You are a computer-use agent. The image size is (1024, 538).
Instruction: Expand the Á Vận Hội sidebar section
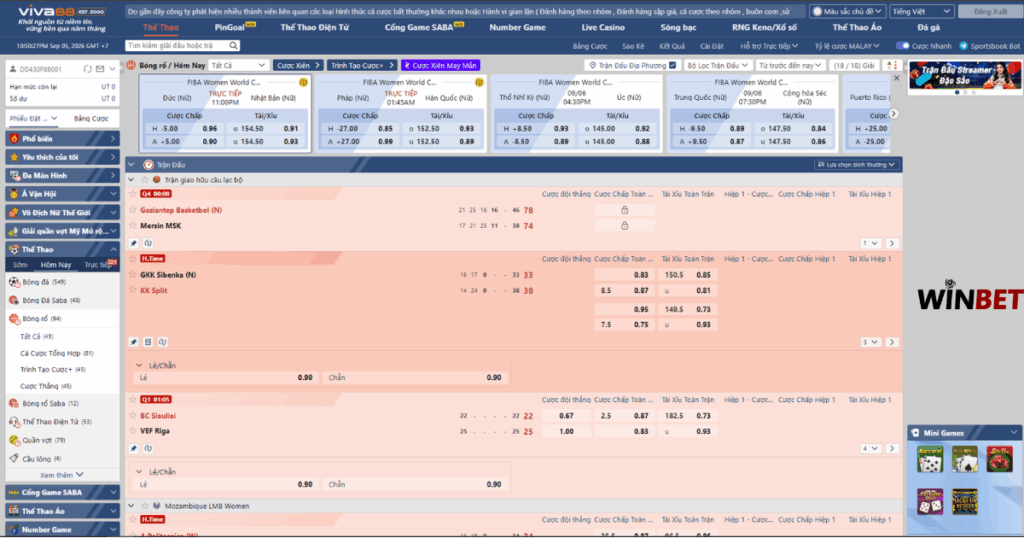pos(62,194)
